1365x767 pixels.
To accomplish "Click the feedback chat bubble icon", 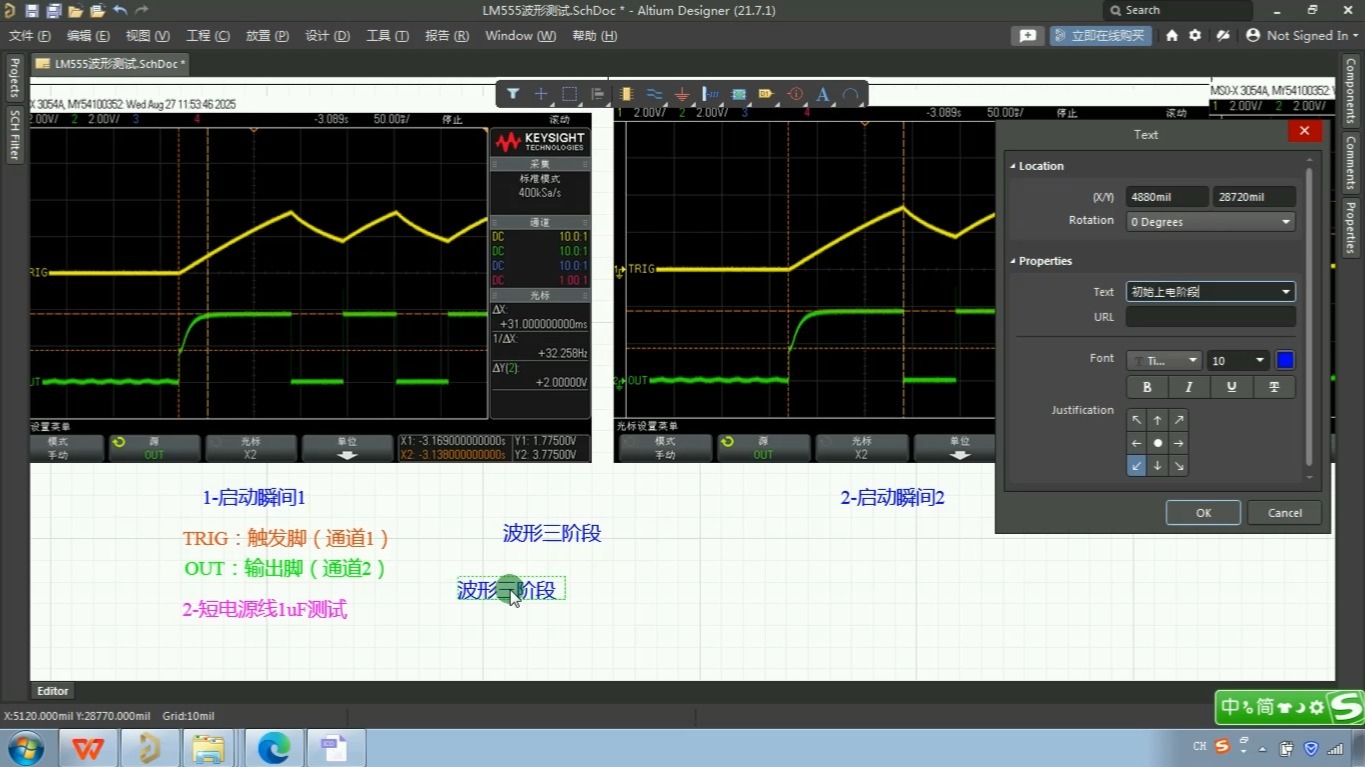I will click(x=1027, y=35).
